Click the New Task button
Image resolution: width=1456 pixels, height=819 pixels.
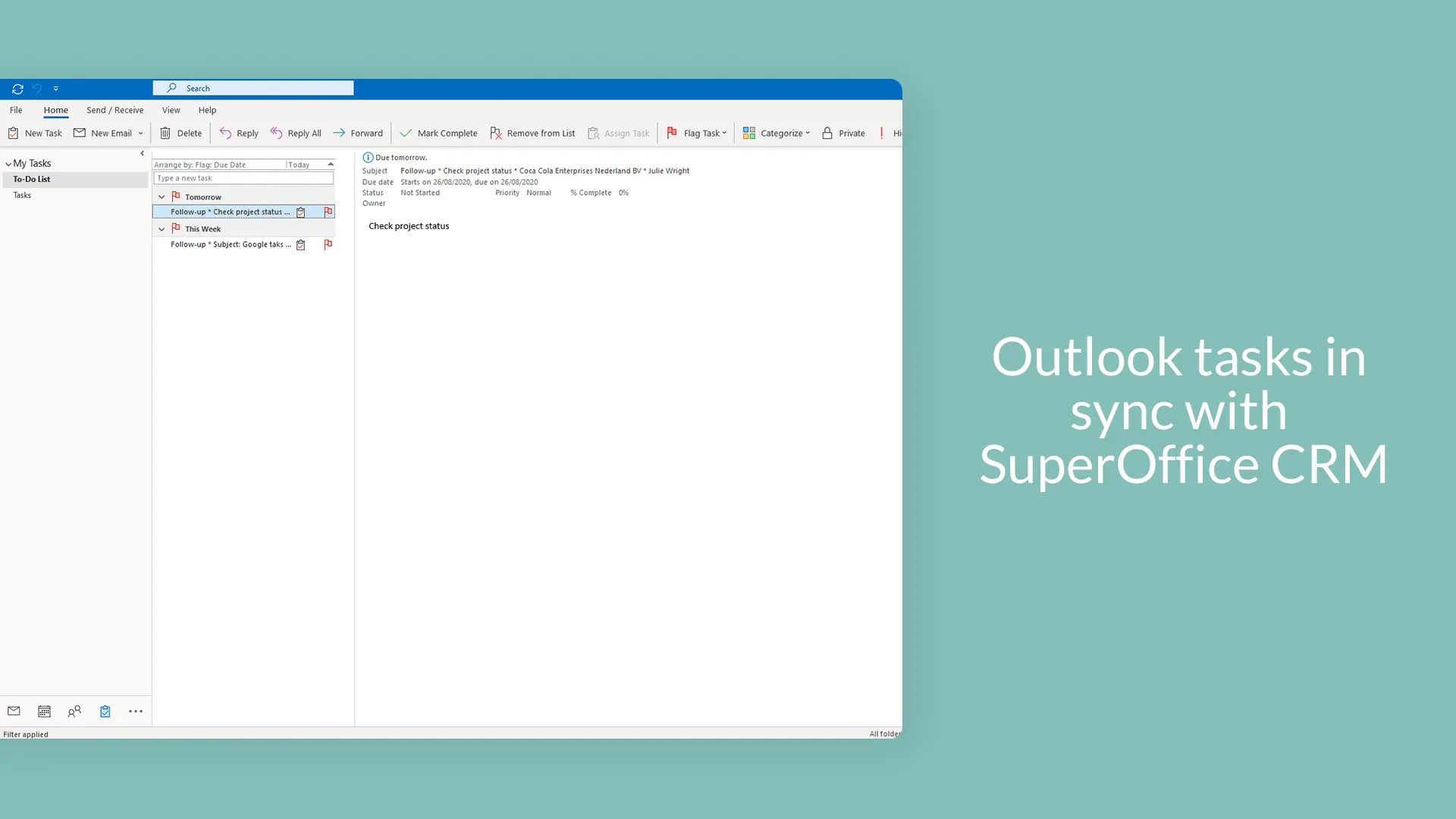[x=35, y=133]
